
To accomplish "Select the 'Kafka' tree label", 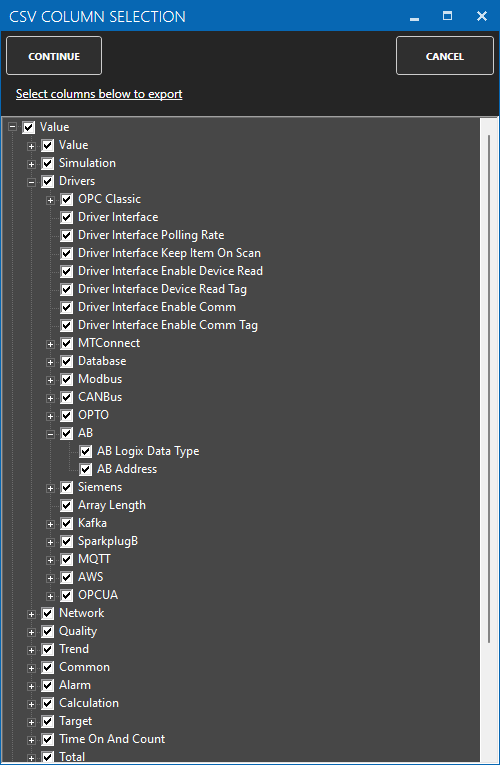I will tap(92, 523).
